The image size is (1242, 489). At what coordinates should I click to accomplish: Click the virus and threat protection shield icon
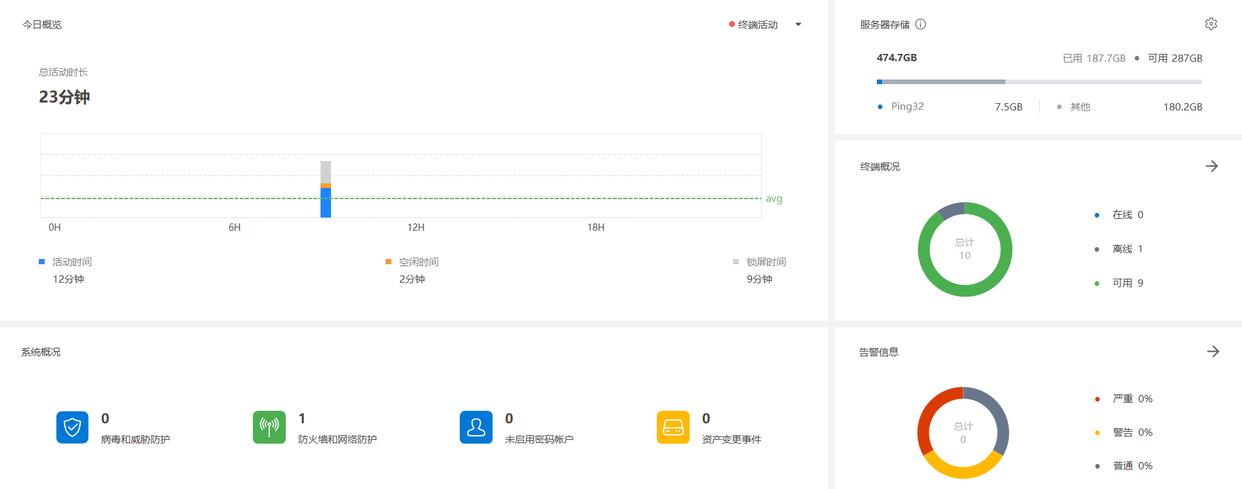72,427
